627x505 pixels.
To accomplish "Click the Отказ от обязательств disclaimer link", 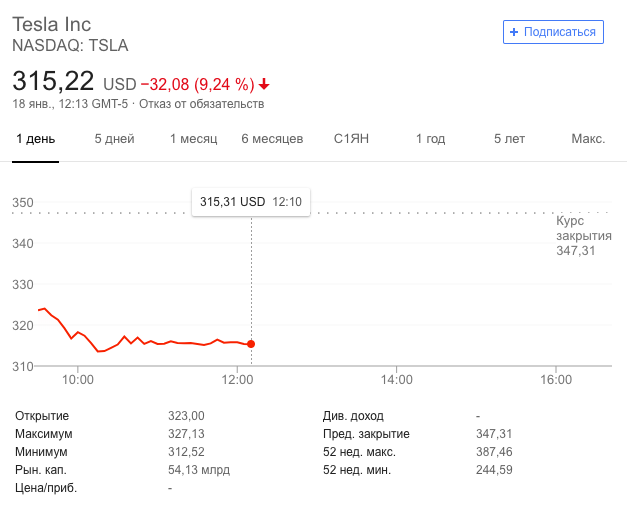I will coord(202,104).
